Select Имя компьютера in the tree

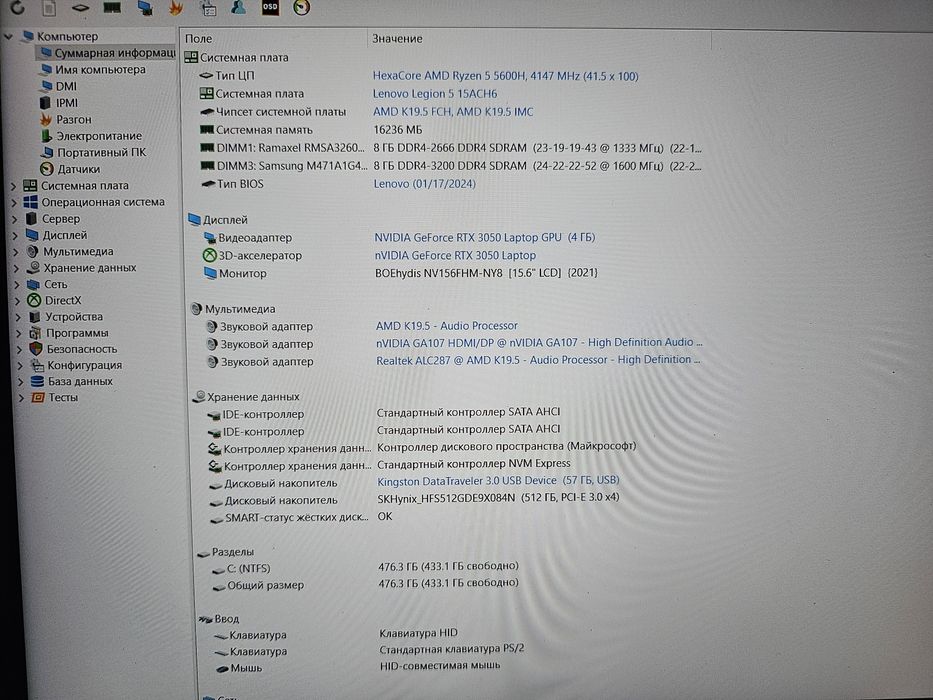pos(100,70)
